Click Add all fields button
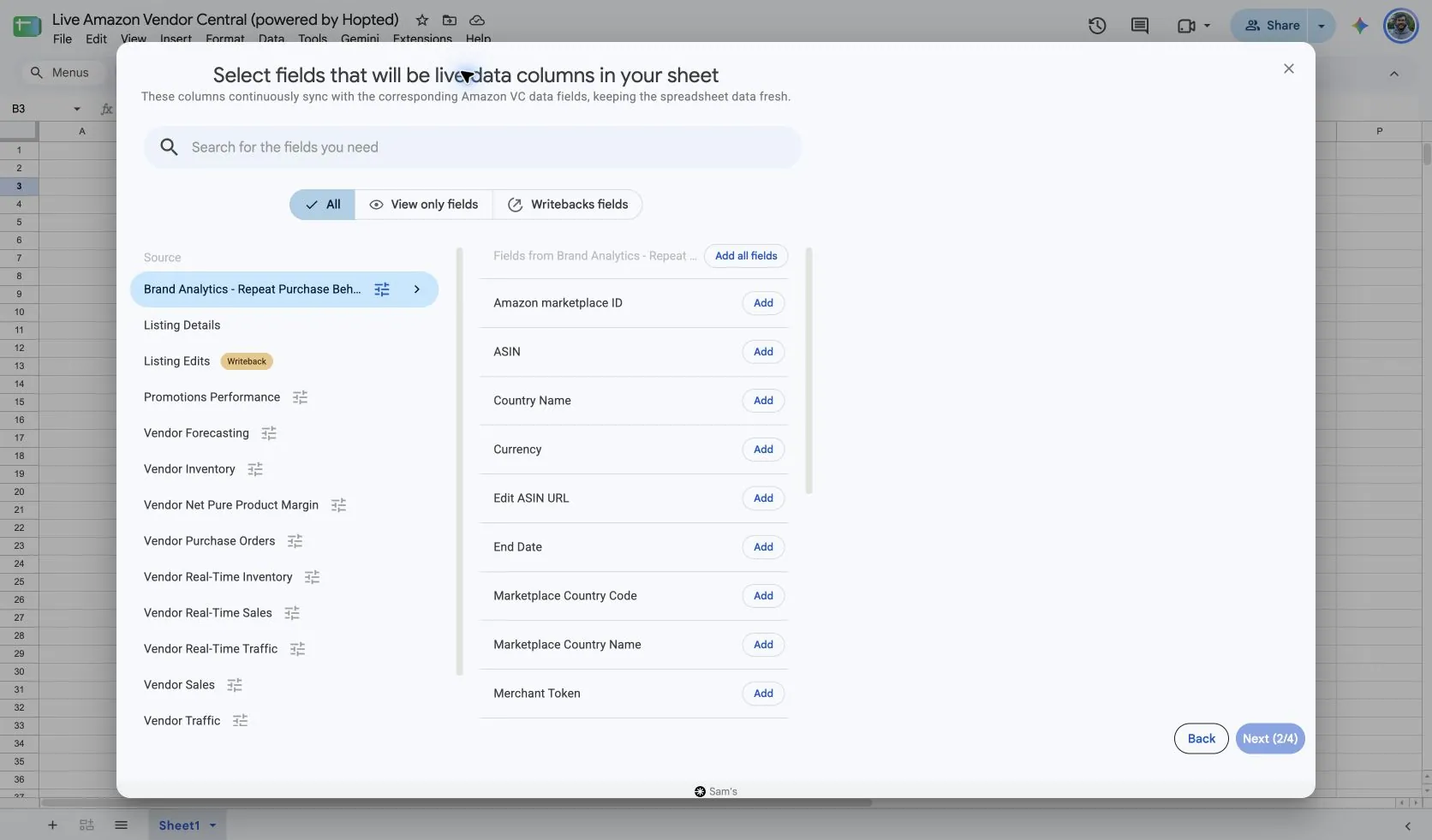 (746, 256)
